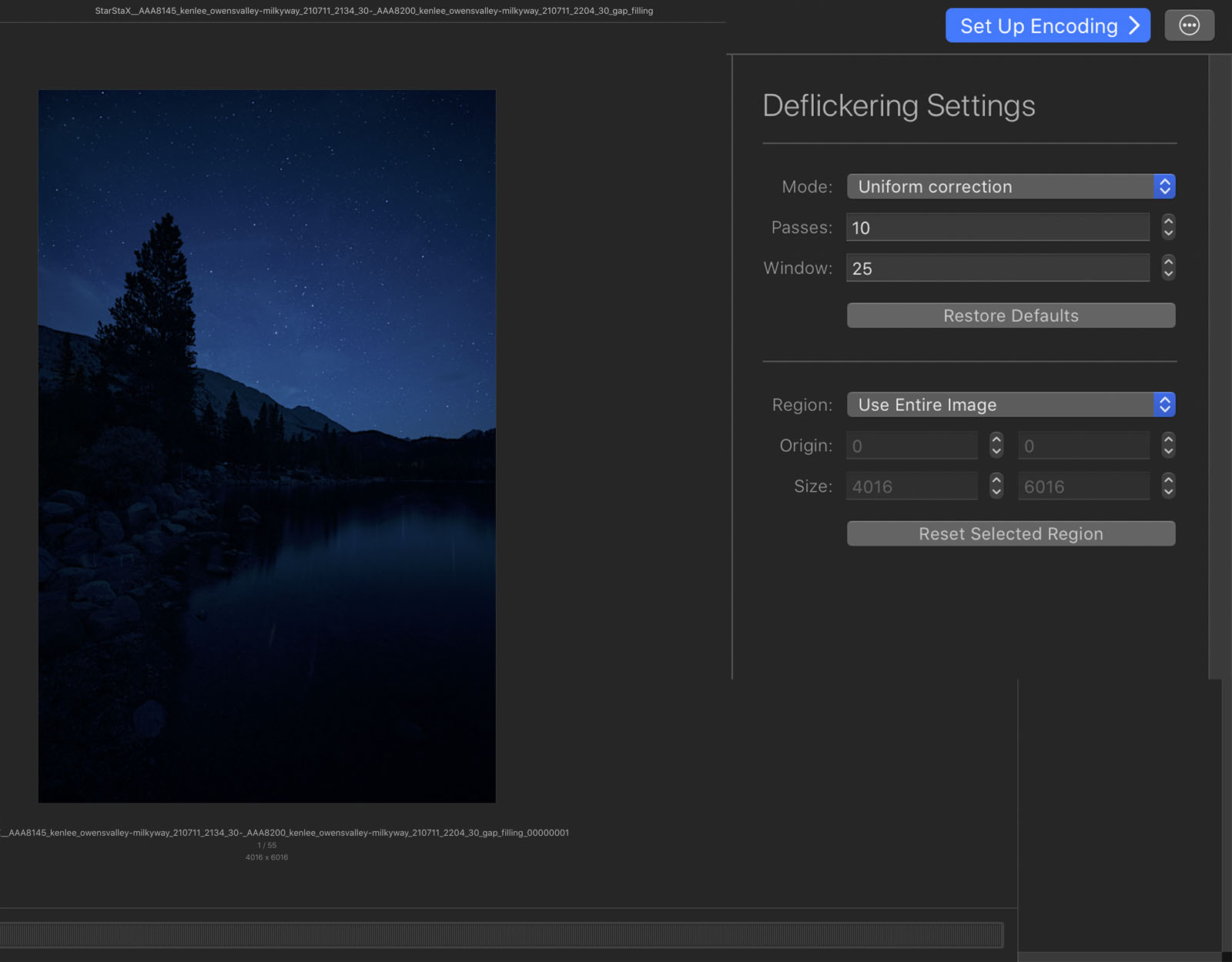Click the Reset Selected Region button
The image size is (1232, 962).
[1010, 534]
